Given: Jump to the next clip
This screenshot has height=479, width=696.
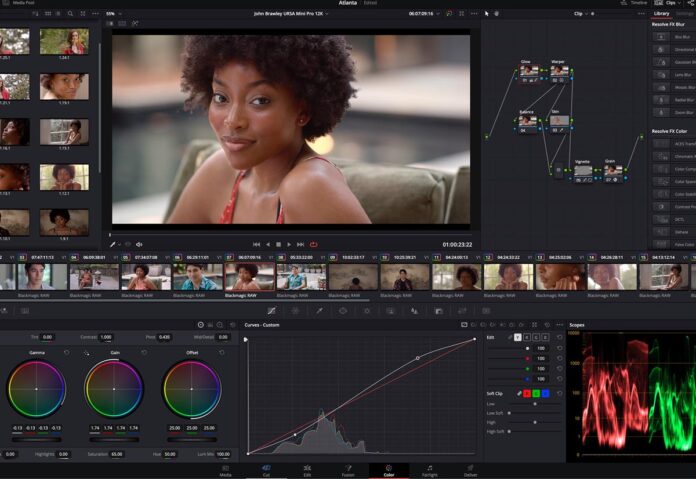Looking at the screenshot, I should [301, 244].
